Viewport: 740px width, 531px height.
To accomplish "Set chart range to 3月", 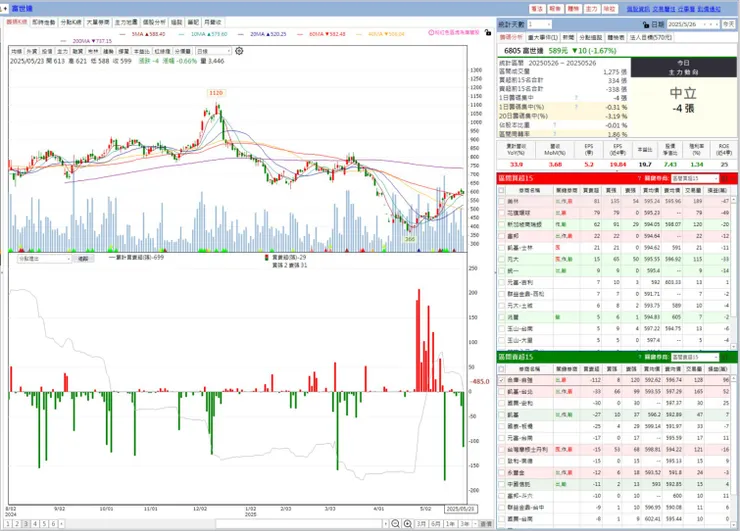I will pos(421,524).
